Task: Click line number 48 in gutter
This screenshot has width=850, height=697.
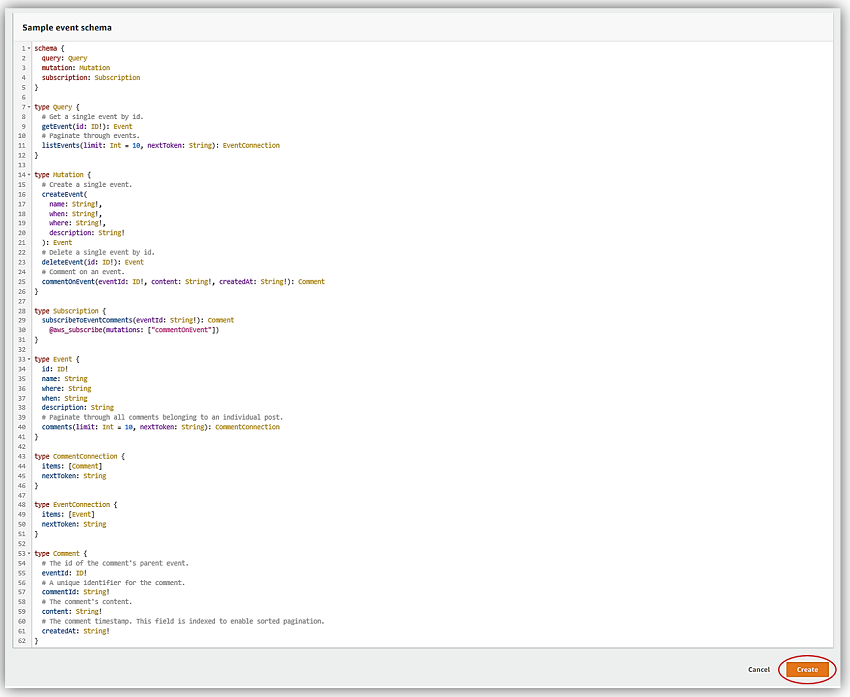Action: tap(21, 505)
